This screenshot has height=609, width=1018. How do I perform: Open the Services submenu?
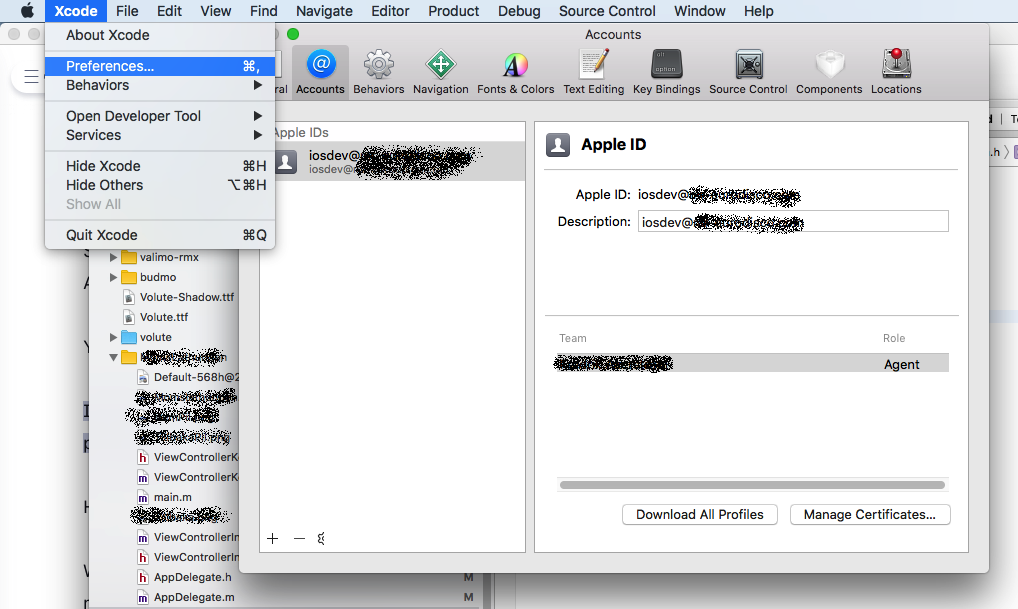pos(160,135)
